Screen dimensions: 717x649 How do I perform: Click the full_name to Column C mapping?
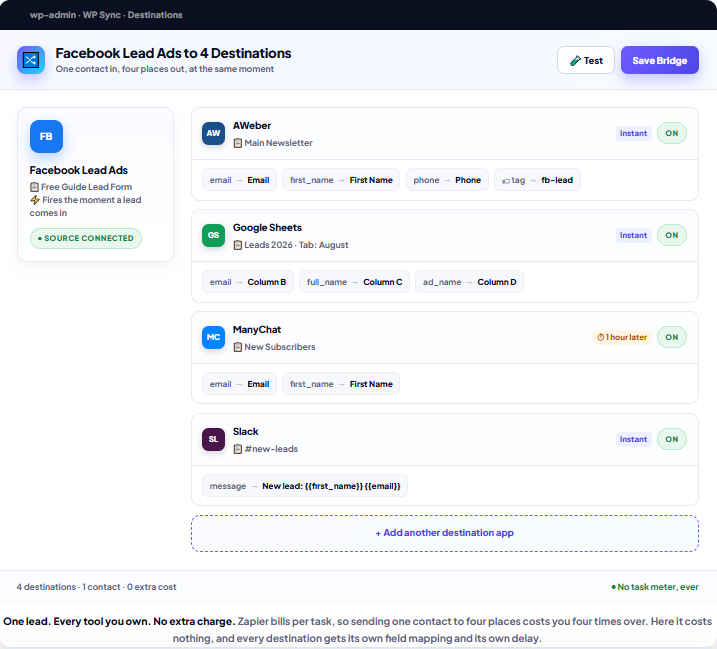tap(354, 282)
